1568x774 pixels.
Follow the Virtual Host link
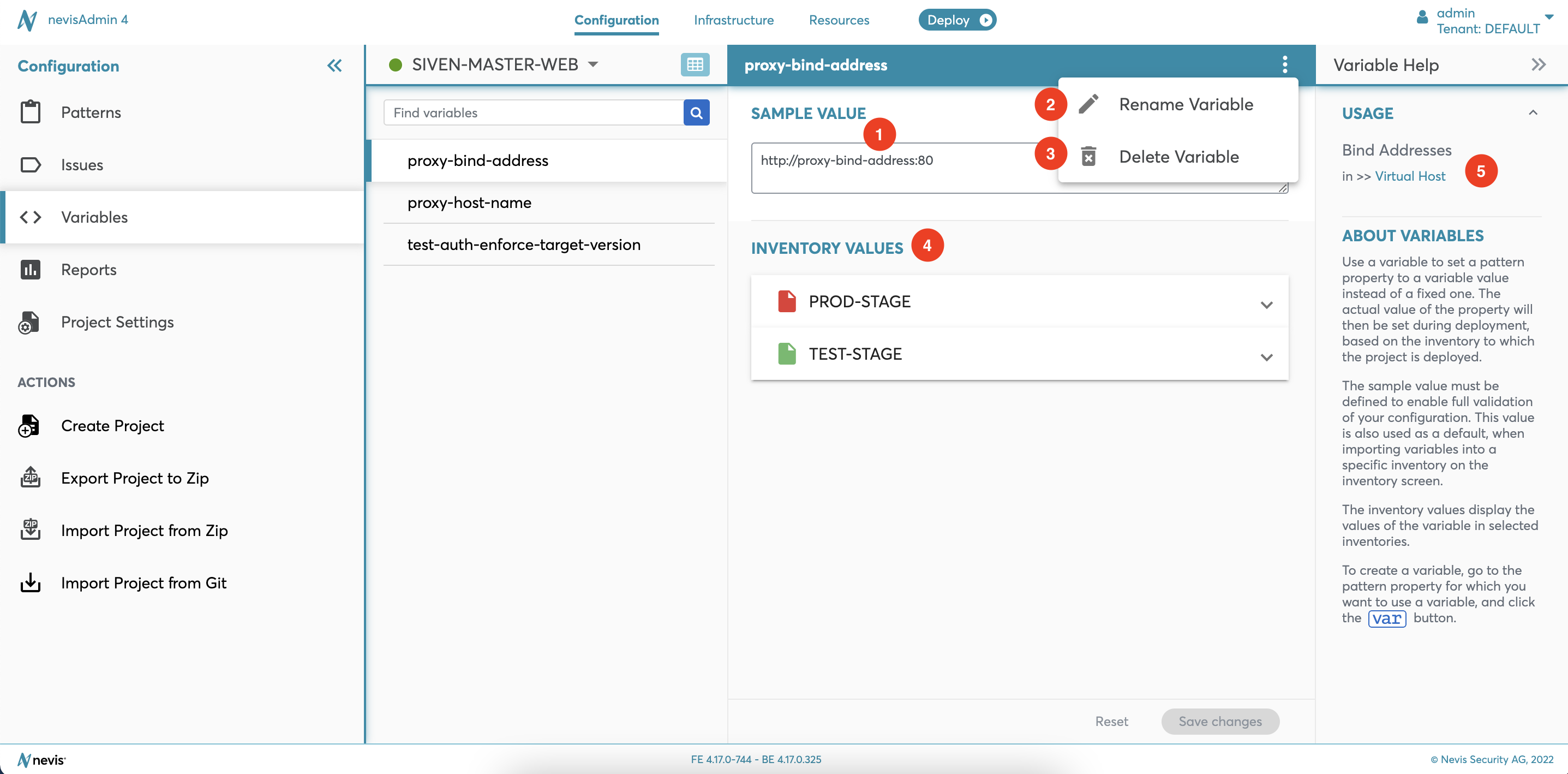coord(1409,176)
